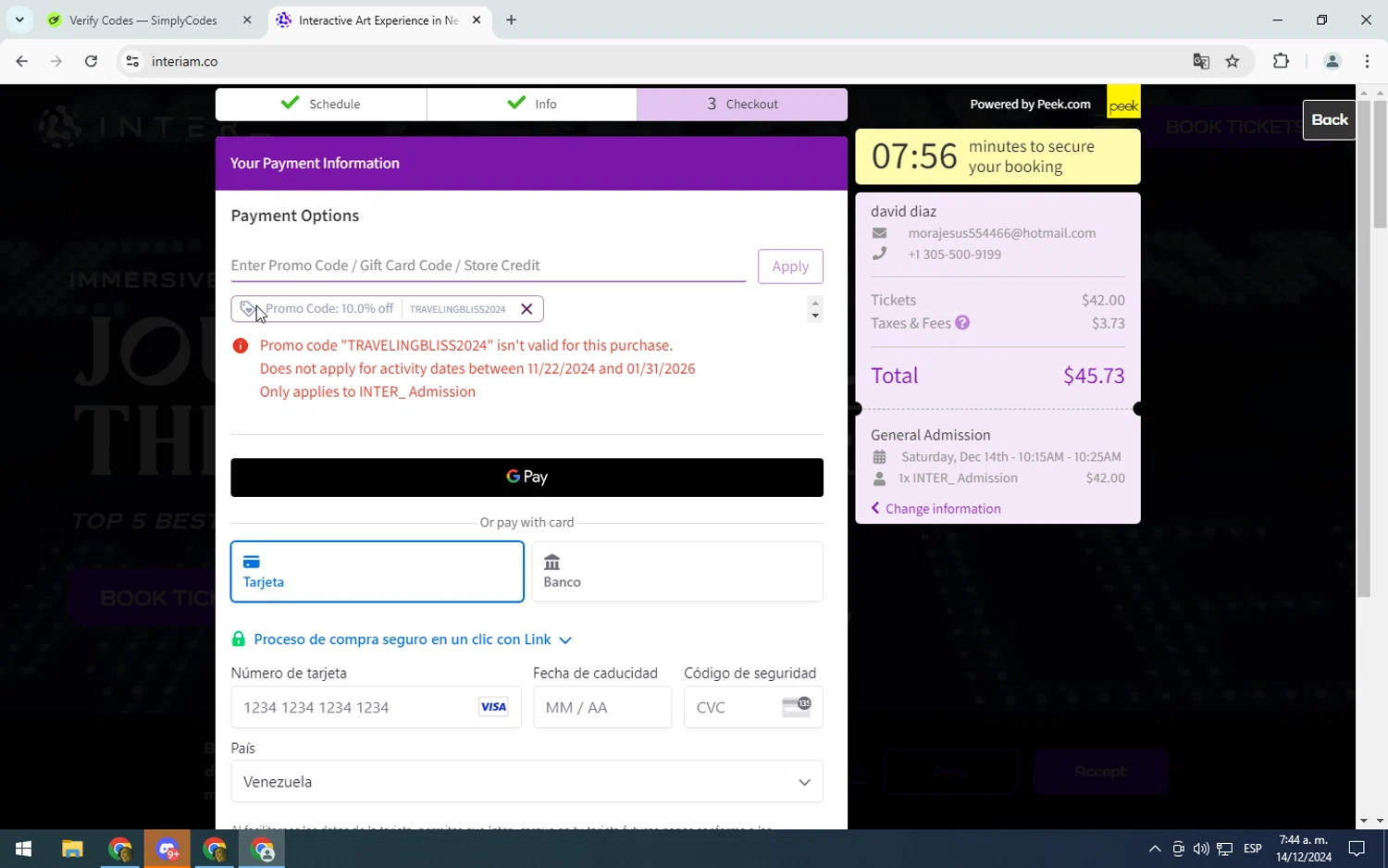Click the promo list up arrow
1388x868 pixels.
pyautogui.click(x=815, y=303)
